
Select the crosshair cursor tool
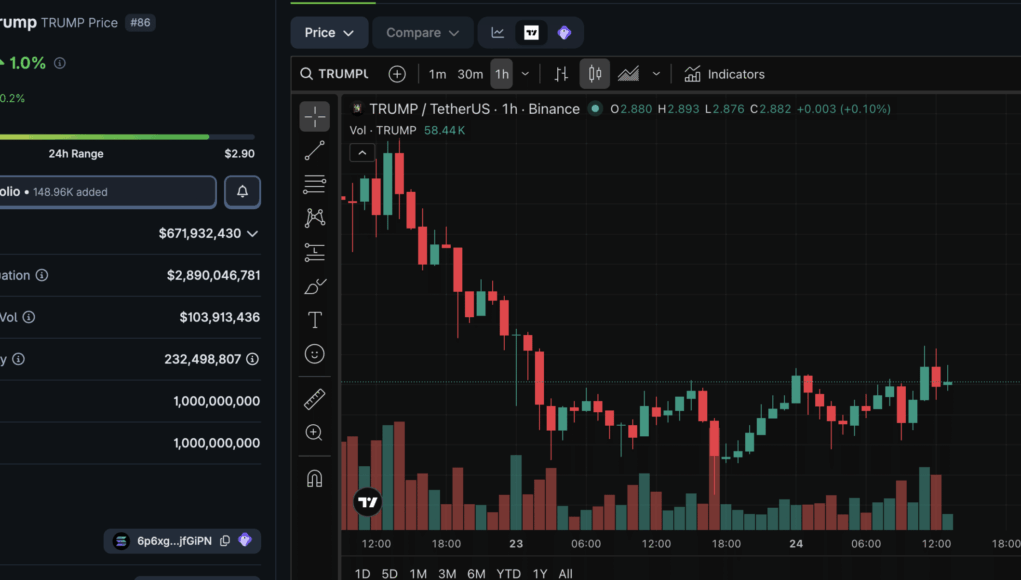(x=314, y=117)
